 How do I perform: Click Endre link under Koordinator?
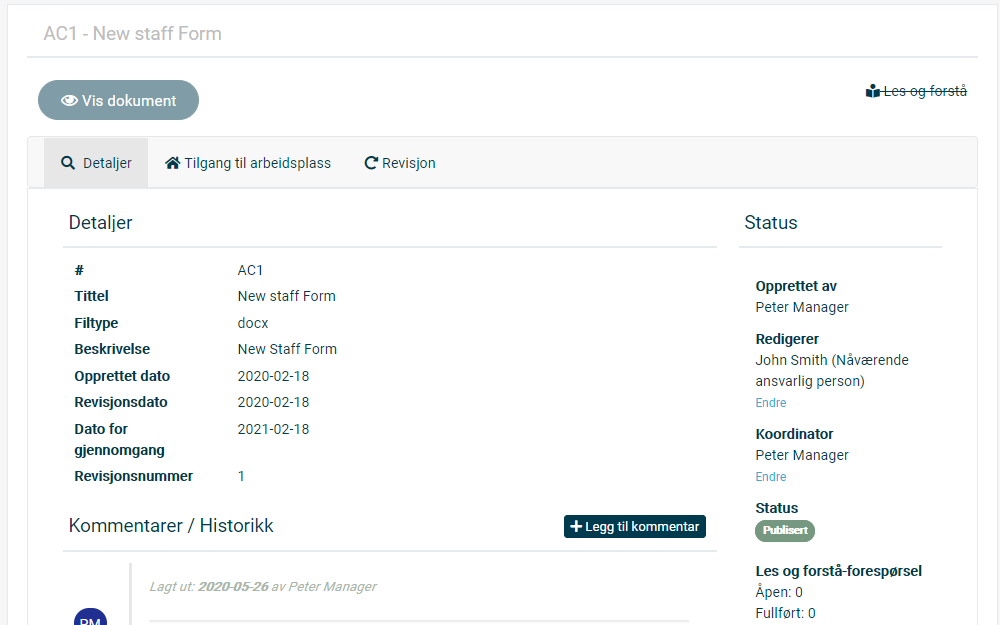pyautogui.click(x=770, y=476)
